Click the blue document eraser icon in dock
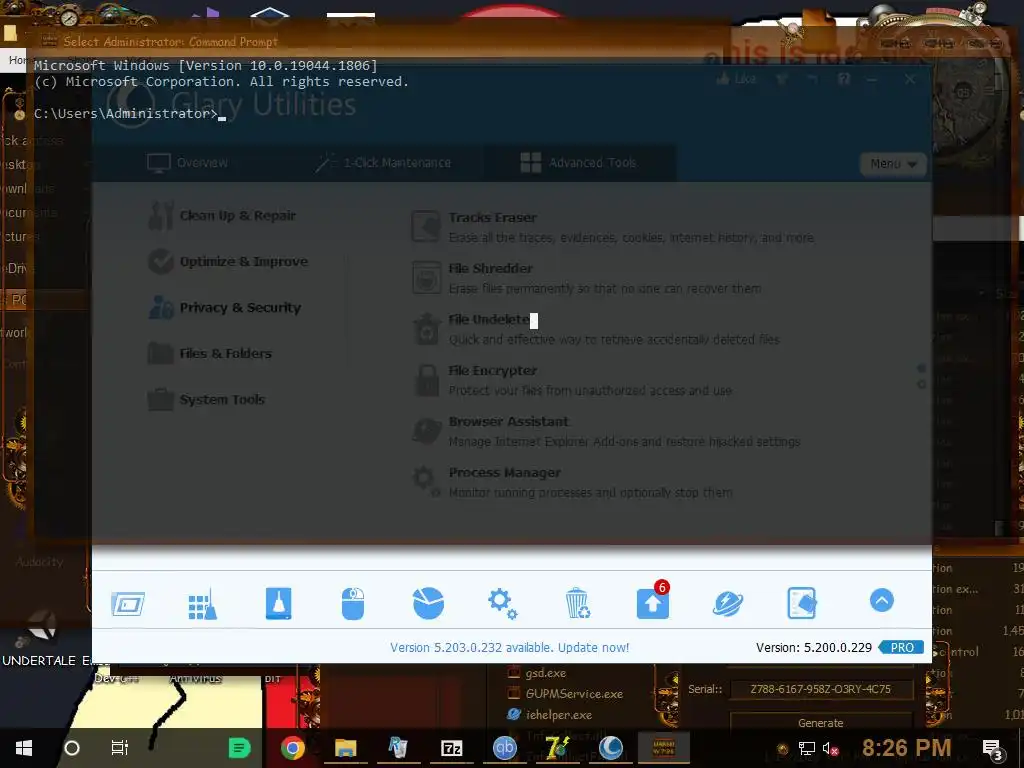Image resolution: width=1024 pixels, height=768 pixels. pos(802,603)
